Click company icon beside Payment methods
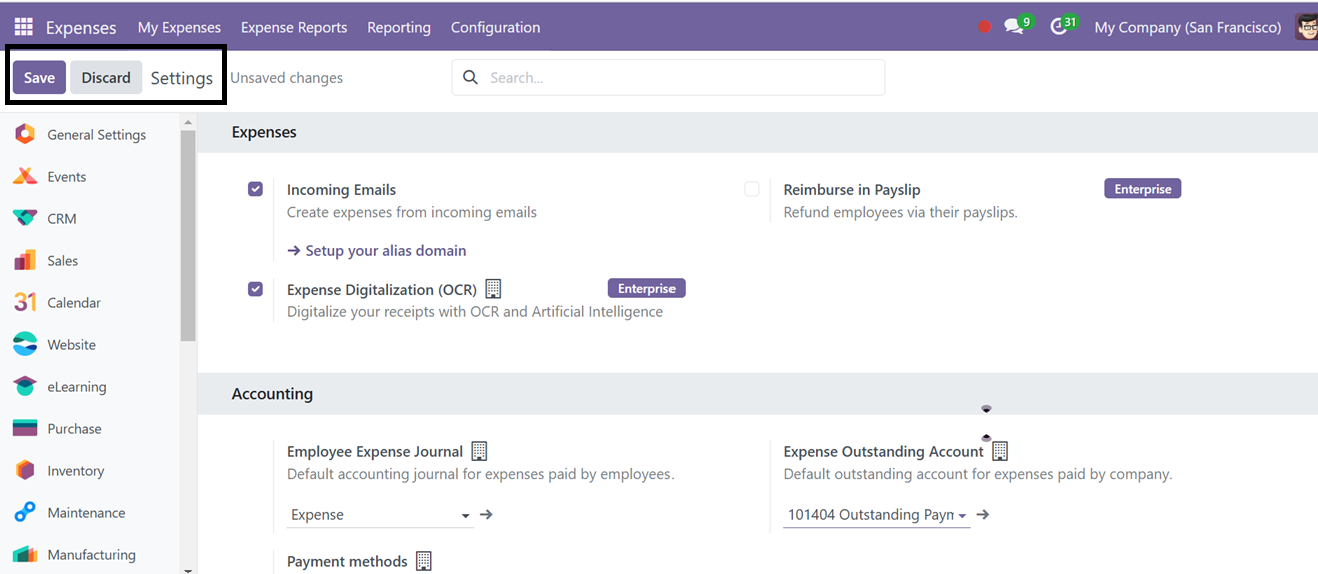The width and height of the screenshot is (1318, 574). pos(424,561)
